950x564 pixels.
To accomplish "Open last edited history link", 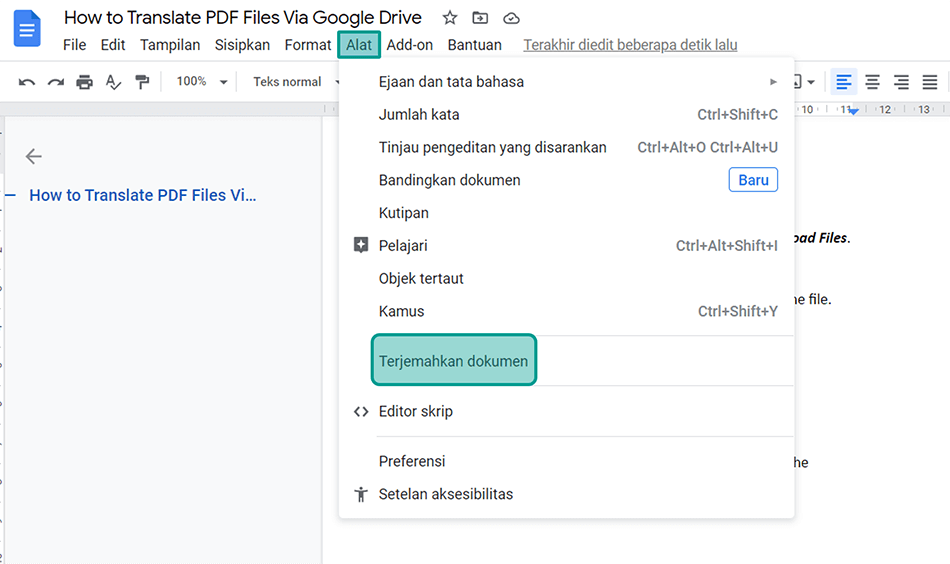I will coord(630,45).
